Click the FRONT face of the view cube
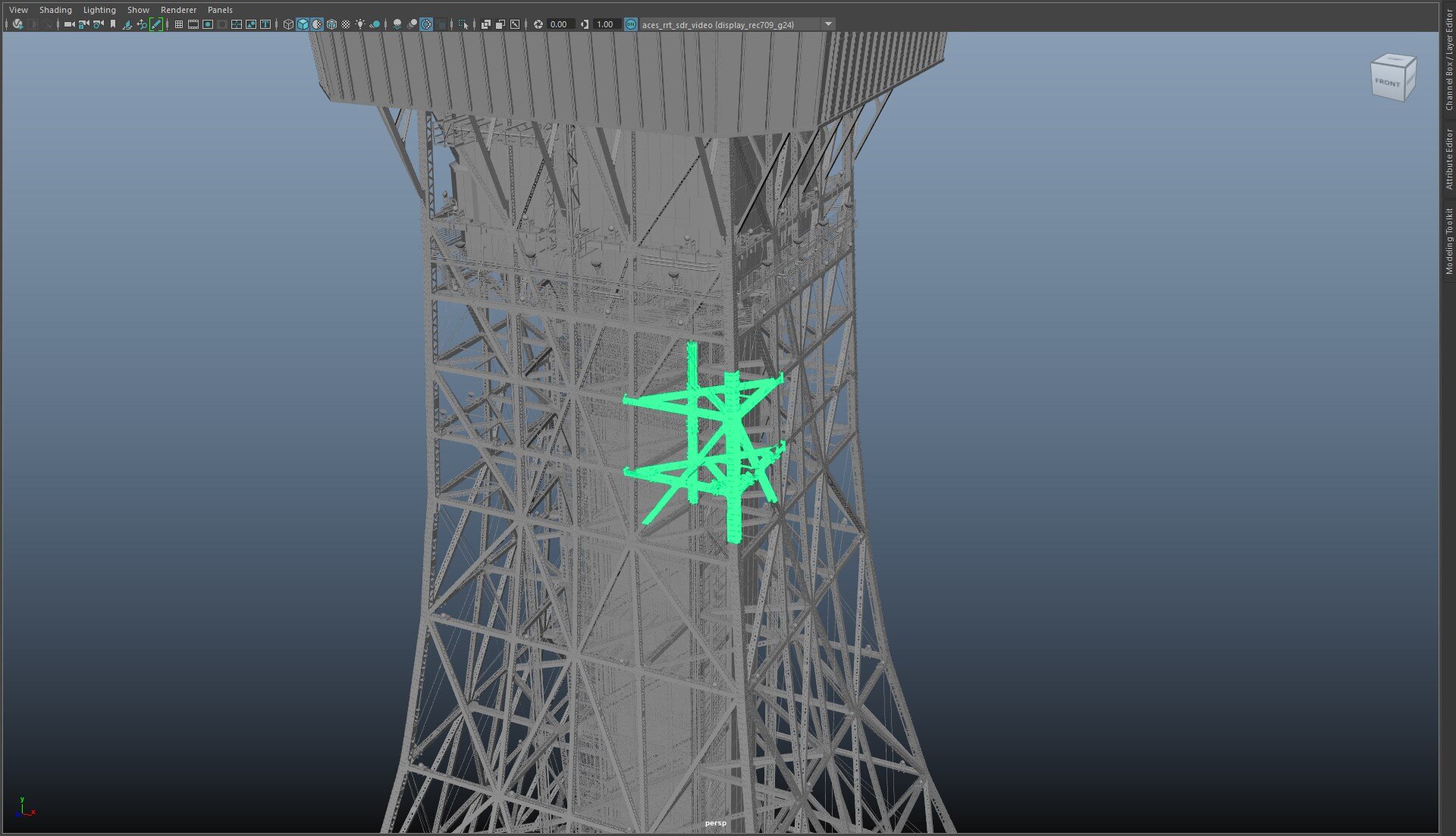1456x836 pixels. (x=1387, y=83)
